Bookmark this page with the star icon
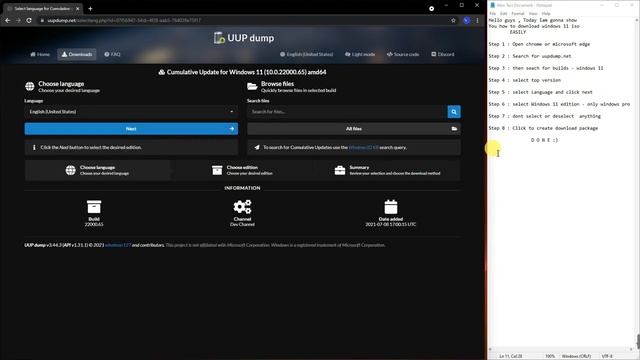The width and height of the screenshot is (640, 360). pos(453,20)
